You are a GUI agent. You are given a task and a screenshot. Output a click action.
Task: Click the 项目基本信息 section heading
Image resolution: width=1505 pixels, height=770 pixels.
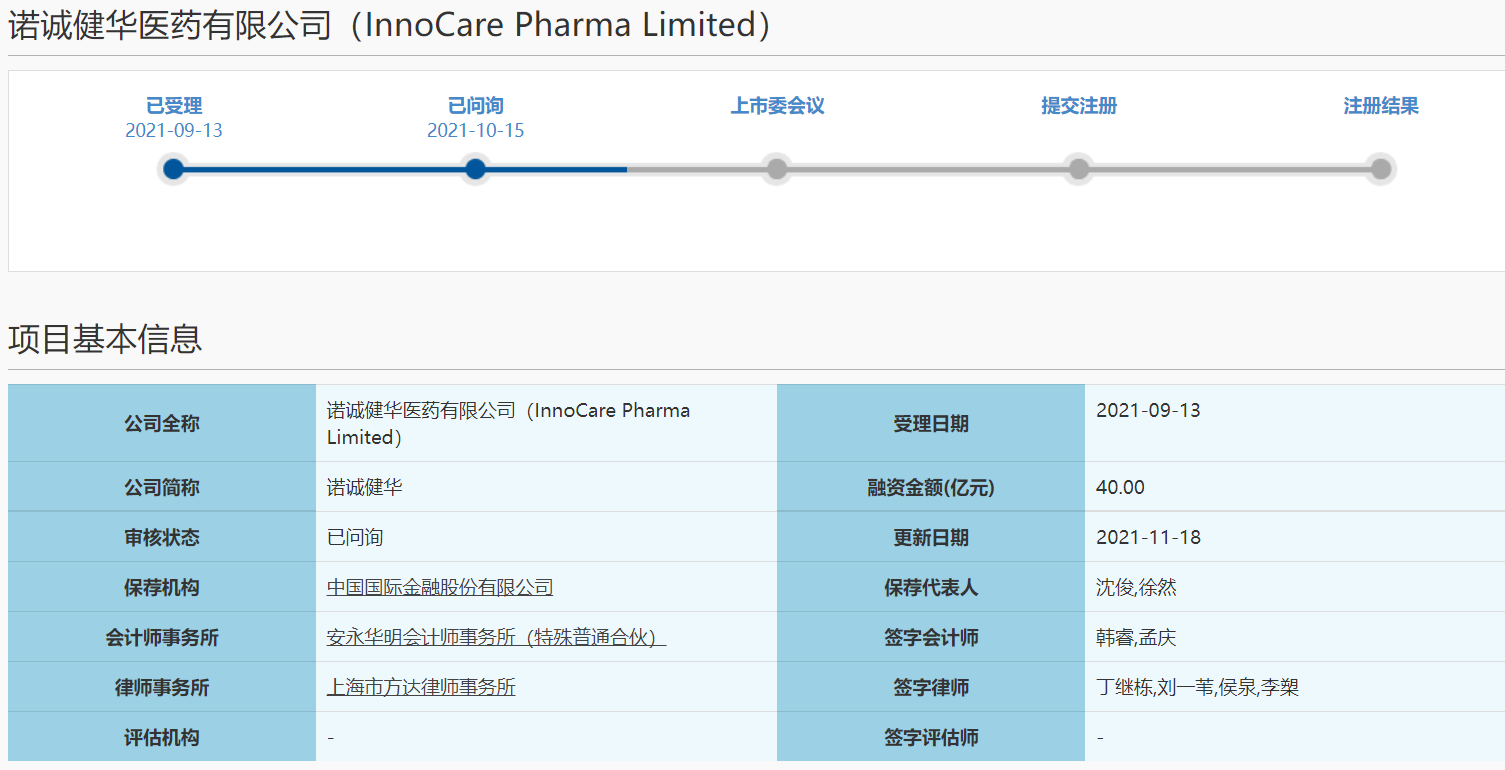[105, 339]
